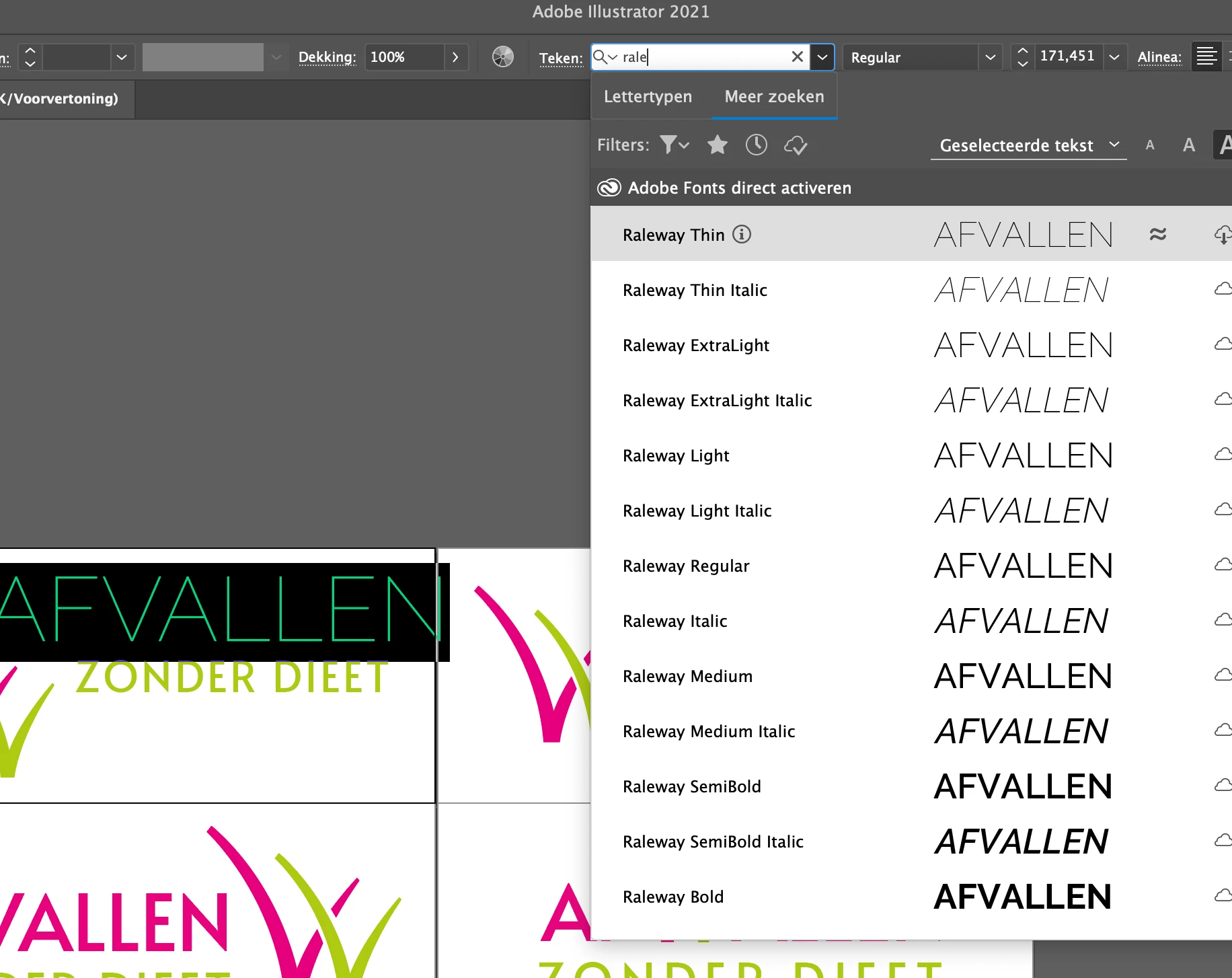This screenshot has height=978, width=1232.
Task: Show similar fonts to Raleway Thin
Action: tap(1158, 234)
